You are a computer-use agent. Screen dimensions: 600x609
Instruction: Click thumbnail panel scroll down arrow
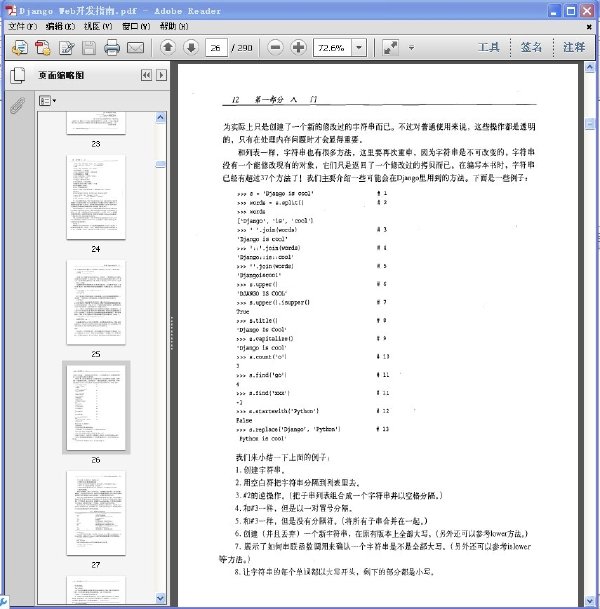[160, 598]
